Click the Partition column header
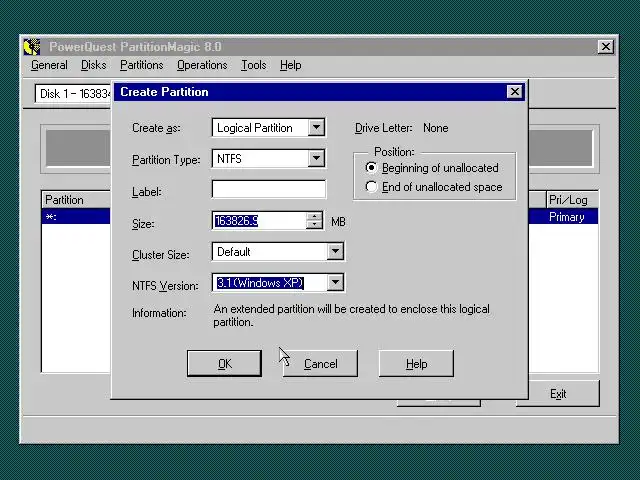Screen dimensions: 640x480 (76, 200)
